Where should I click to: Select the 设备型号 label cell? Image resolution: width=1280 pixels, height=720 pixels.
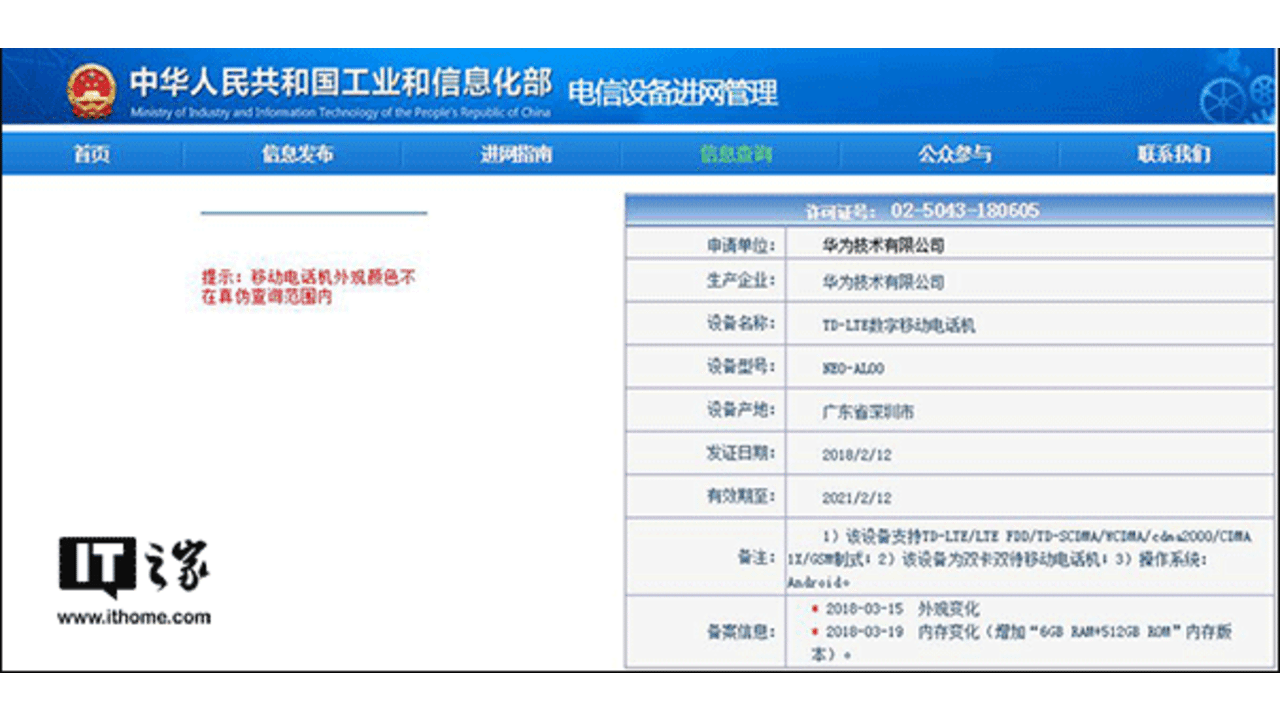point(706,367)
